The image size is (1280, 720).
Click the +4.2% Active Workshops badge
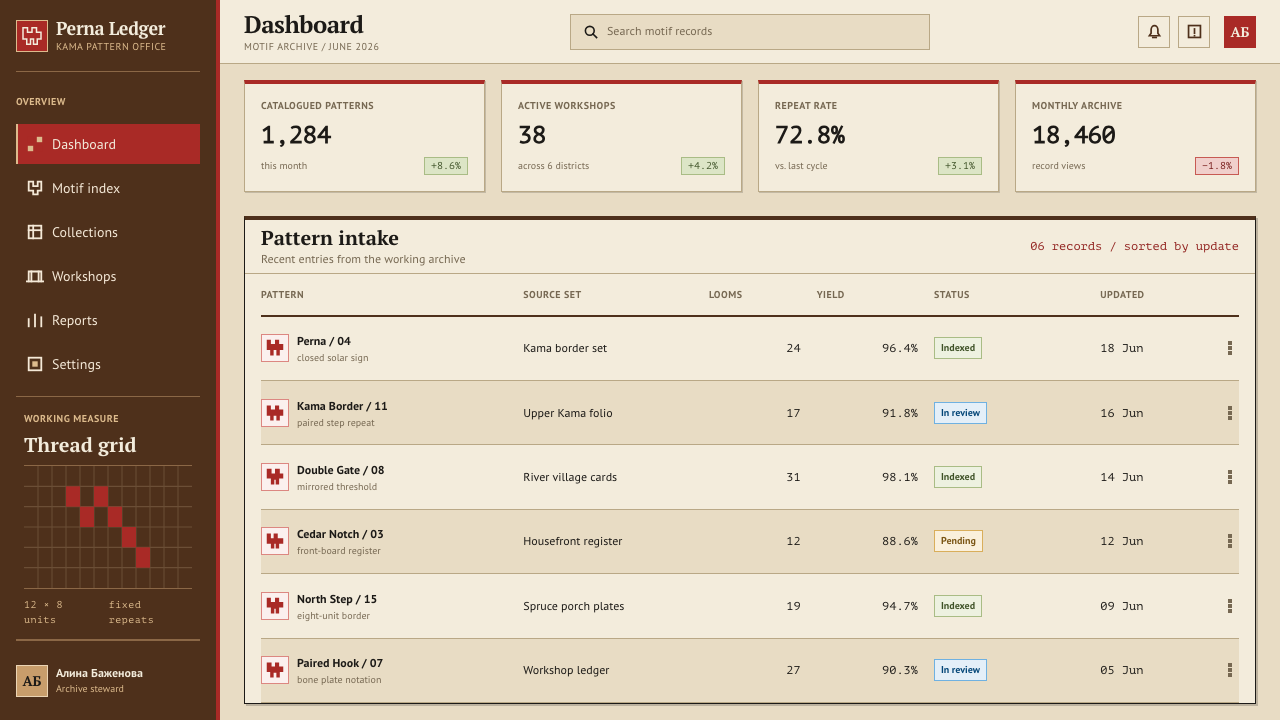(703, 166)
